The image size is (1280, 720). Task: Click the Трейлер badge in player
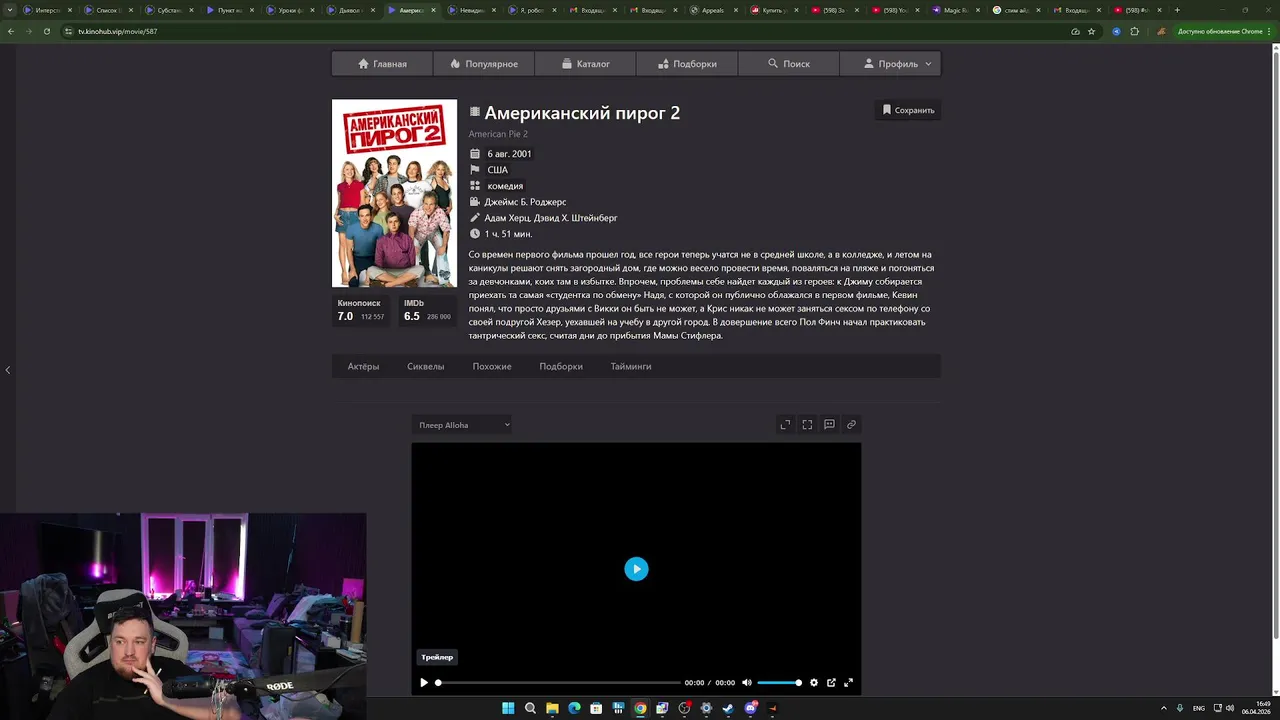[437, 657]
